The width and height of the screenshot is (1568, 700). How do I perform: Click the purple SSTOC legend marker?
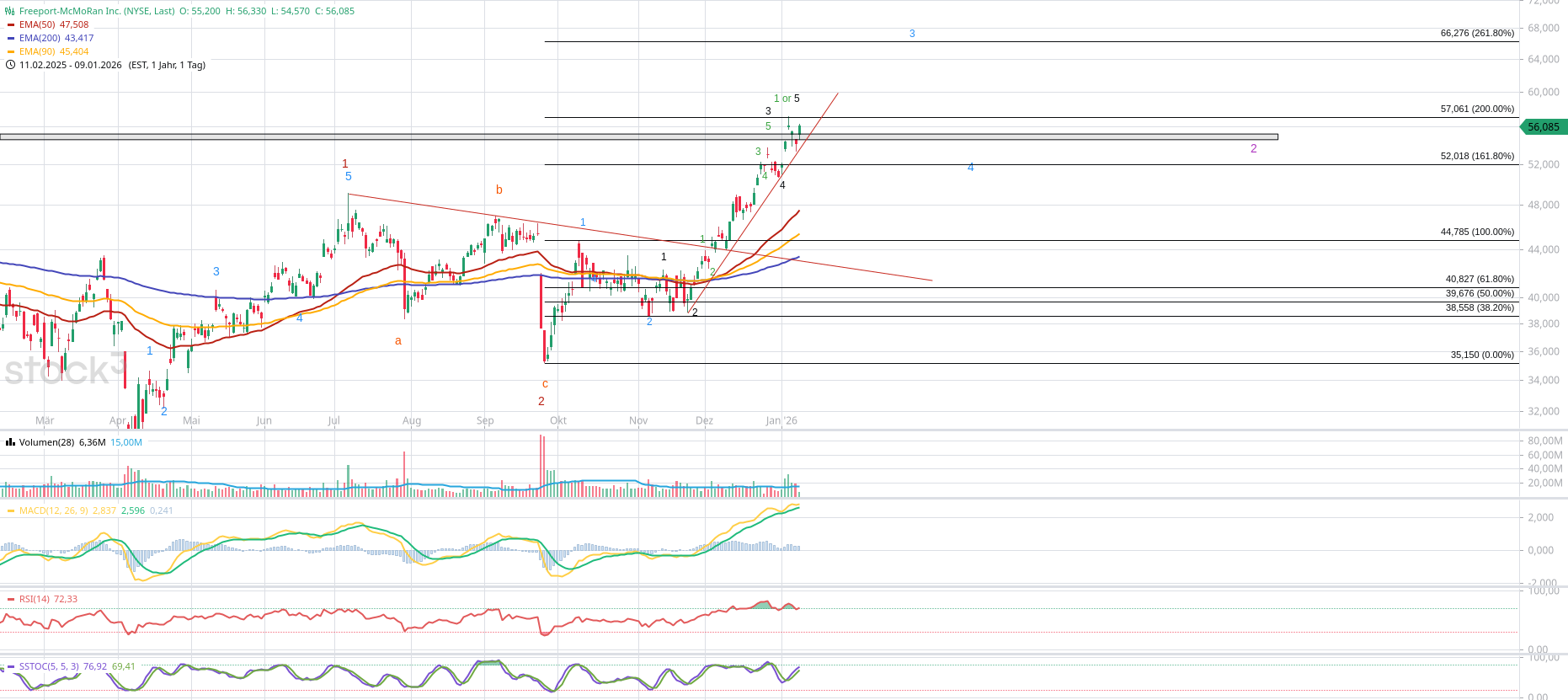click(x=10, y=666)
